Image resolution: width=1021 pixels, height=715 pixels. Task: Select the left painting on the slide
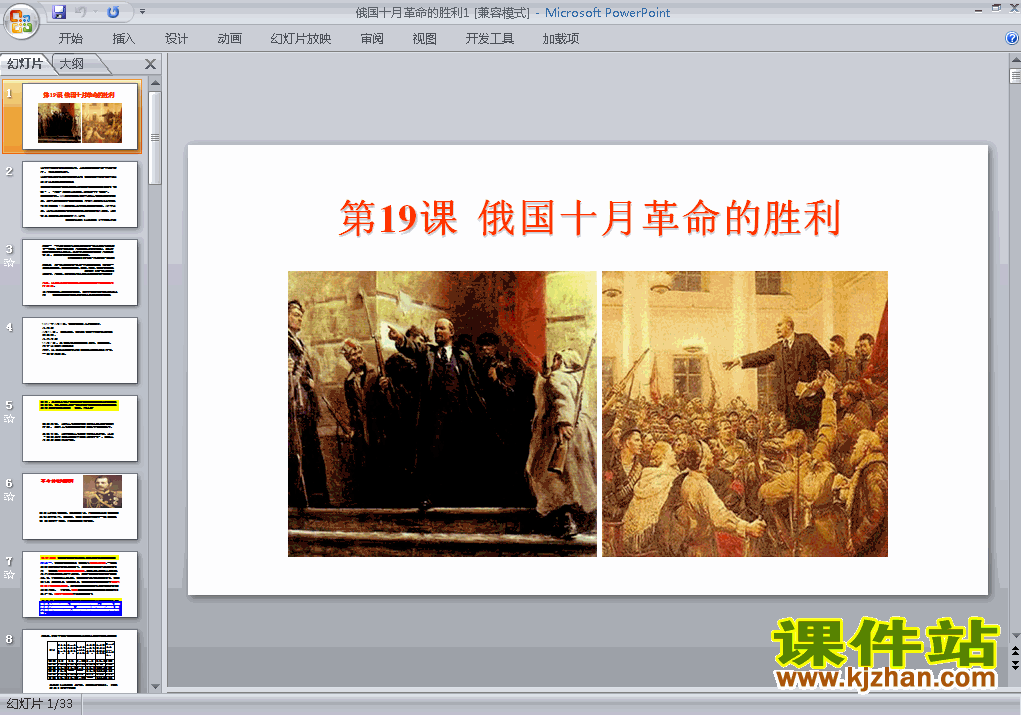click(442, 414)
